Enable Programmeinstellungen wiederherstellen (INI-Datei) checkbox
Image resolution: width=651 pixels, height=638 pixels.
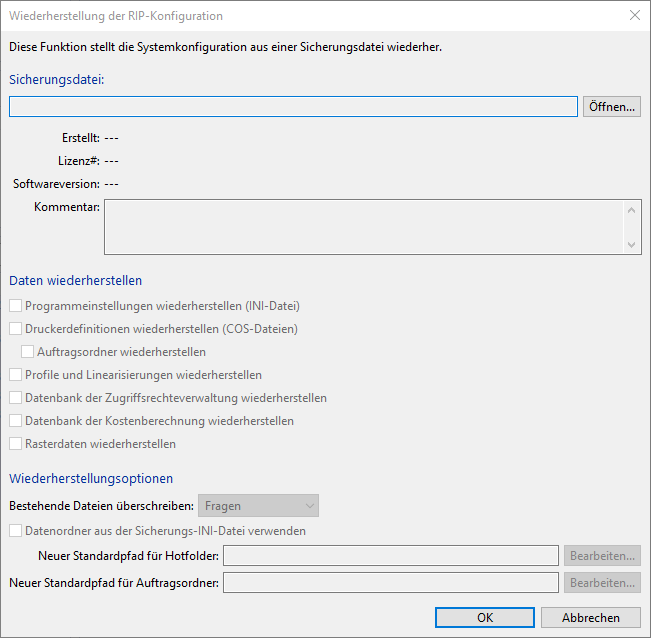16,306
